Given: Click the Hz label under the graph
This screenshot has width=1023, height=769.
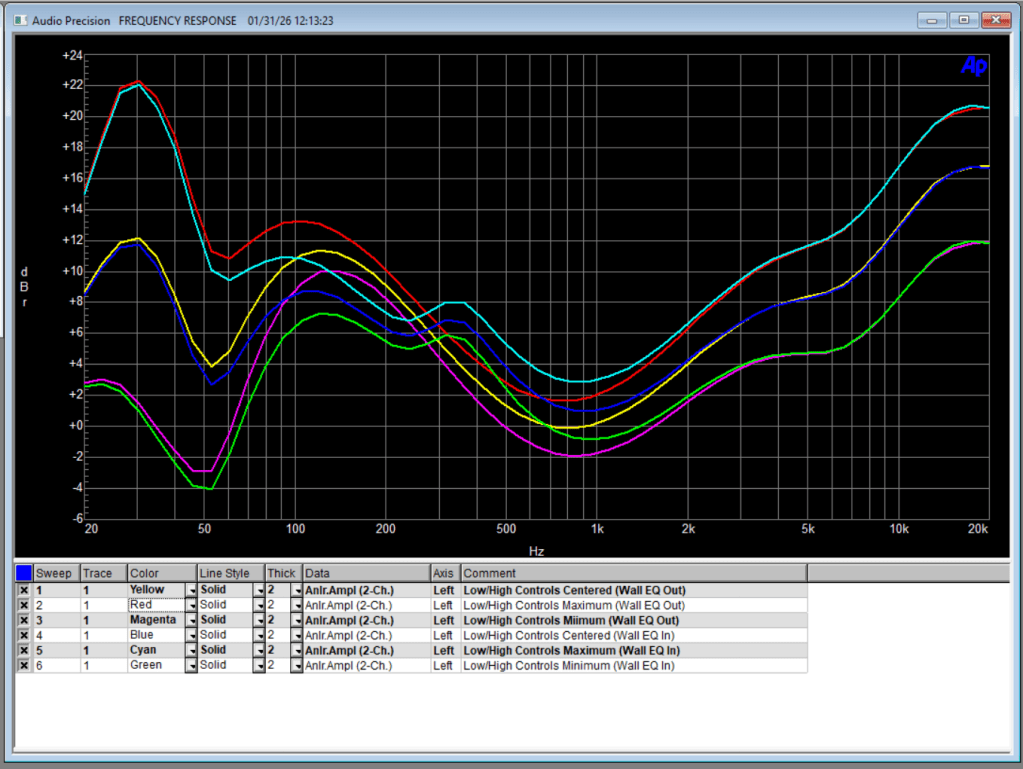Looking at the screenshot, I should [x=536, y=551].
